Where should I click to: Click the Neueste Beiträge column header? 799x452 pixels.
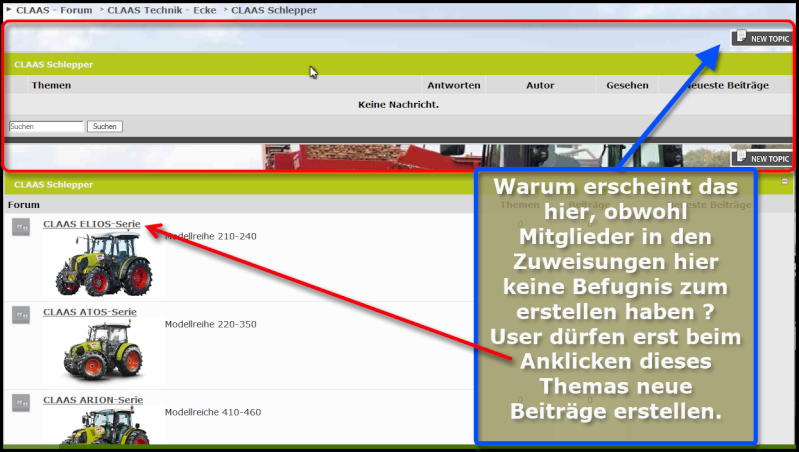(x=727, y=85)
